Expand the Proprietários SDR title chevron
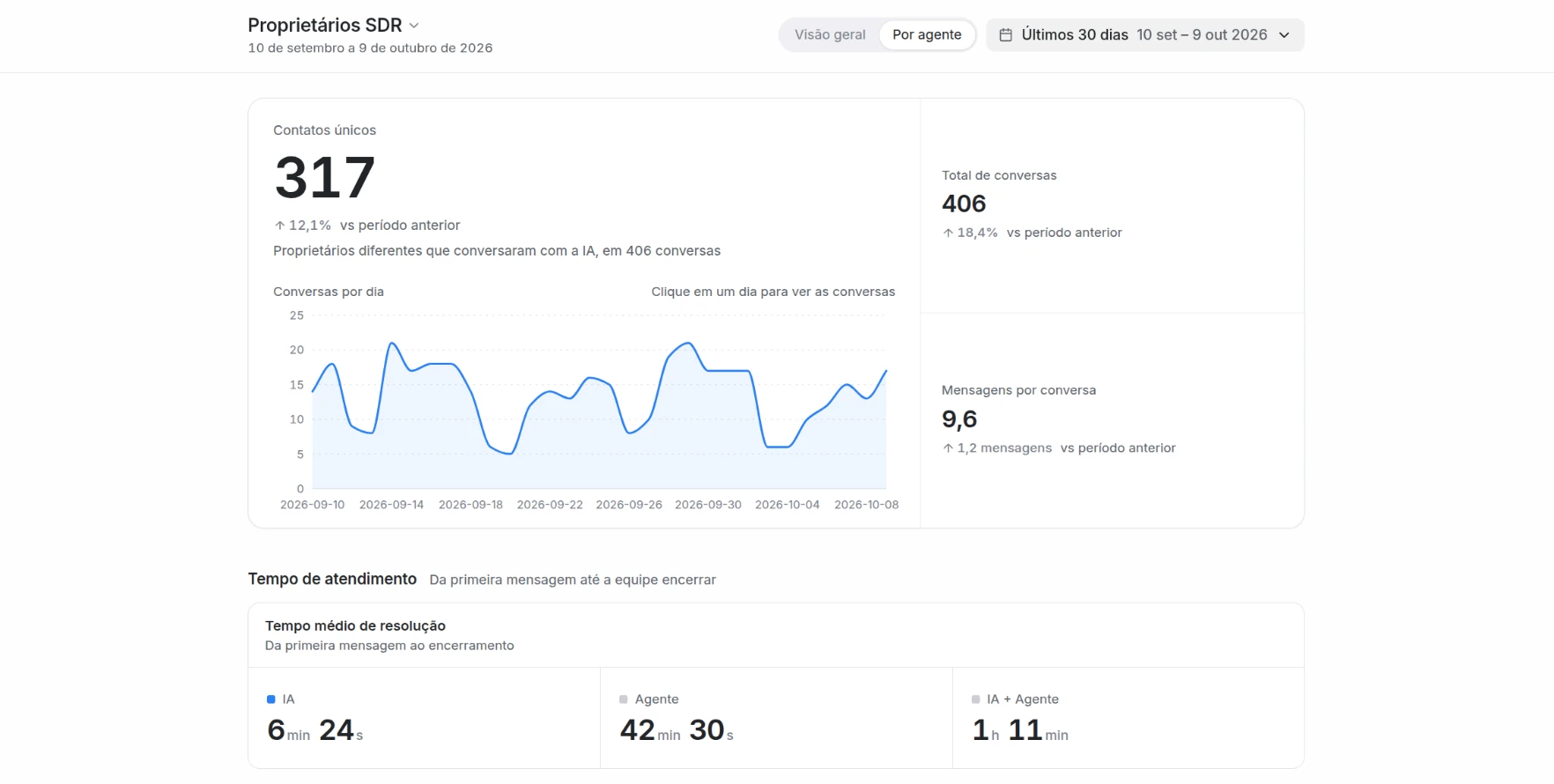Screen dimensions: 1554x784 click(414, 26)
